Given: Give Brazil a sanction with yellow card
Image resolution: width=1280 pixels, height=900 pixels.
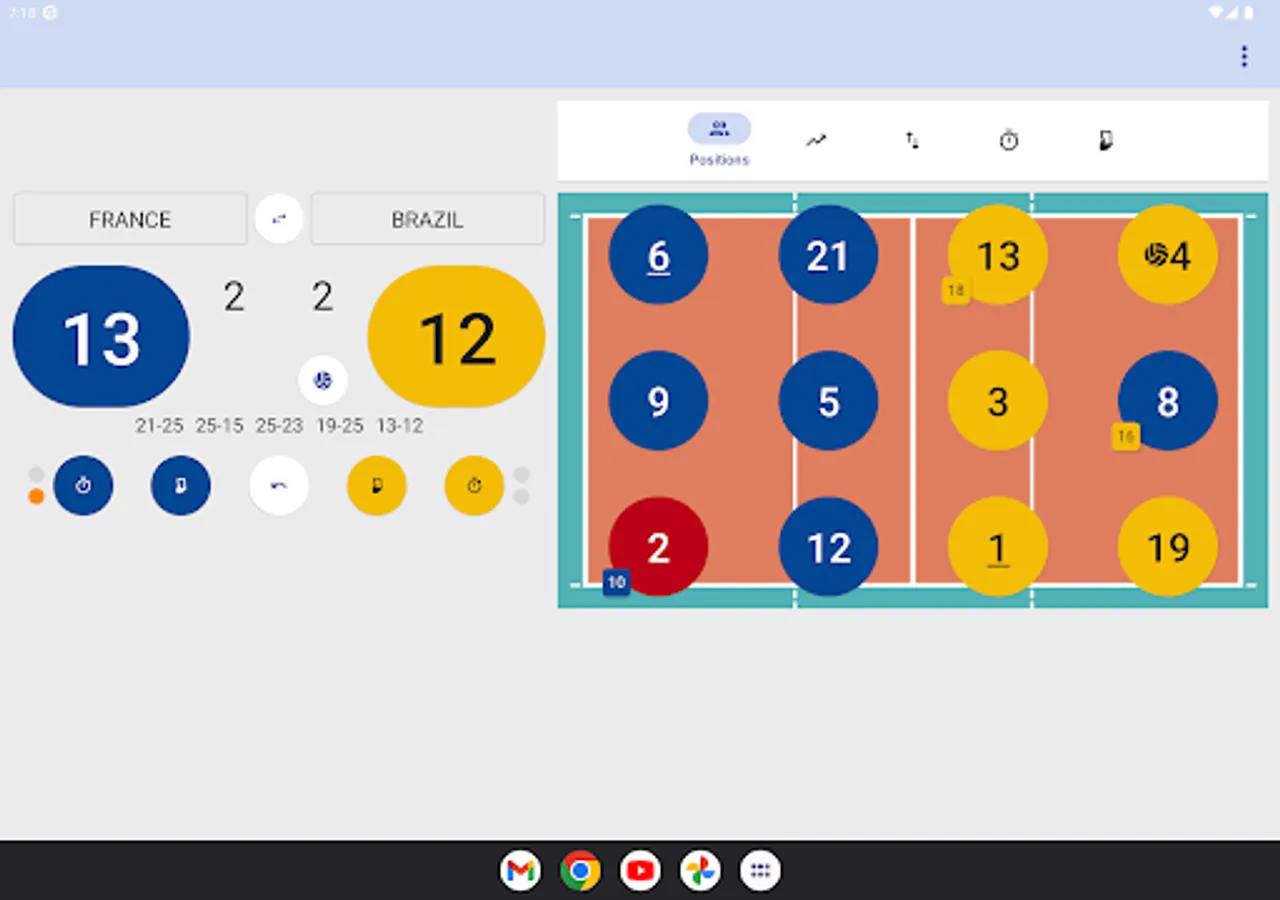Looking at the screenshot, I should [x=377, y=486].
